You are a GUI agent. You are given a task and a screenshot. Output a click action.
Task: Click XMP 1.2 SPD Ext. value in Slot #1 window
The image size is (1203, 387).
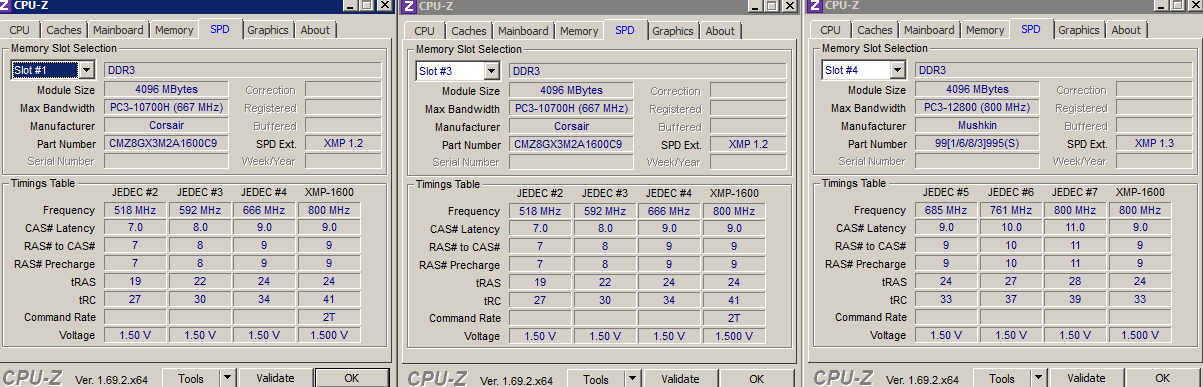pos(343,143)
